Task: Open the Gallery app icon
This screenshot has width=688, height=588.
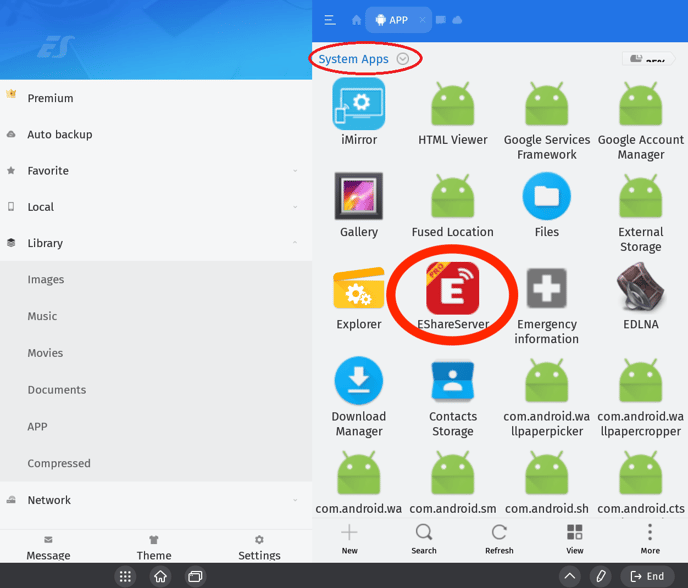Action: [x=358, y=197]
